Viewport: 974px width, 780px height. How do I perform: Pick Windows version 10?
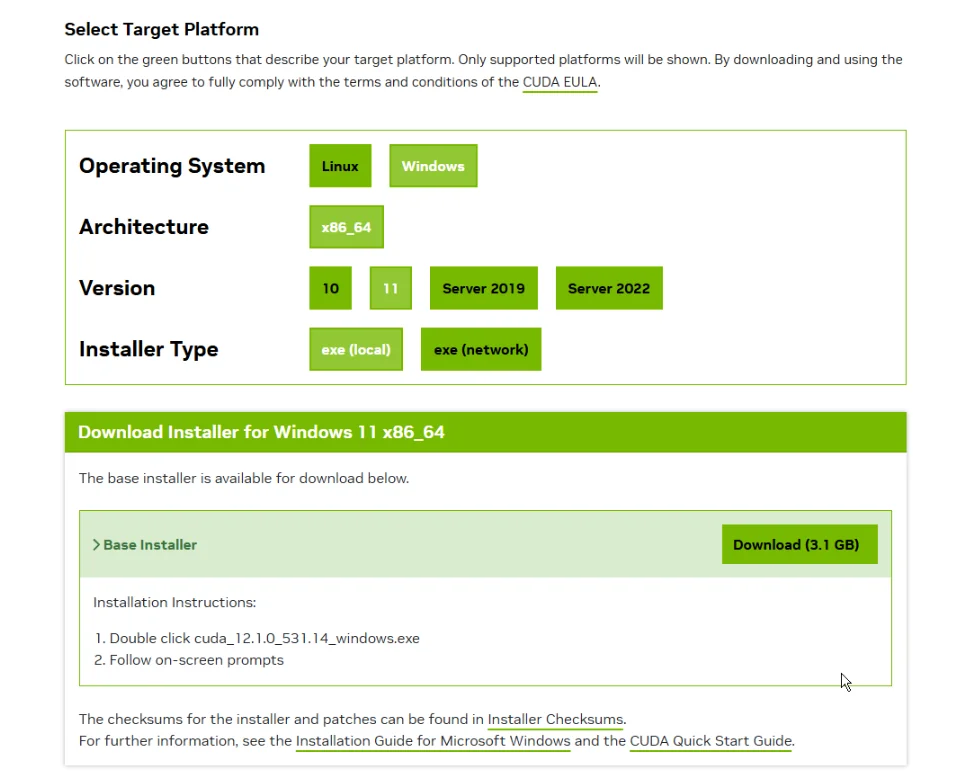330,288
